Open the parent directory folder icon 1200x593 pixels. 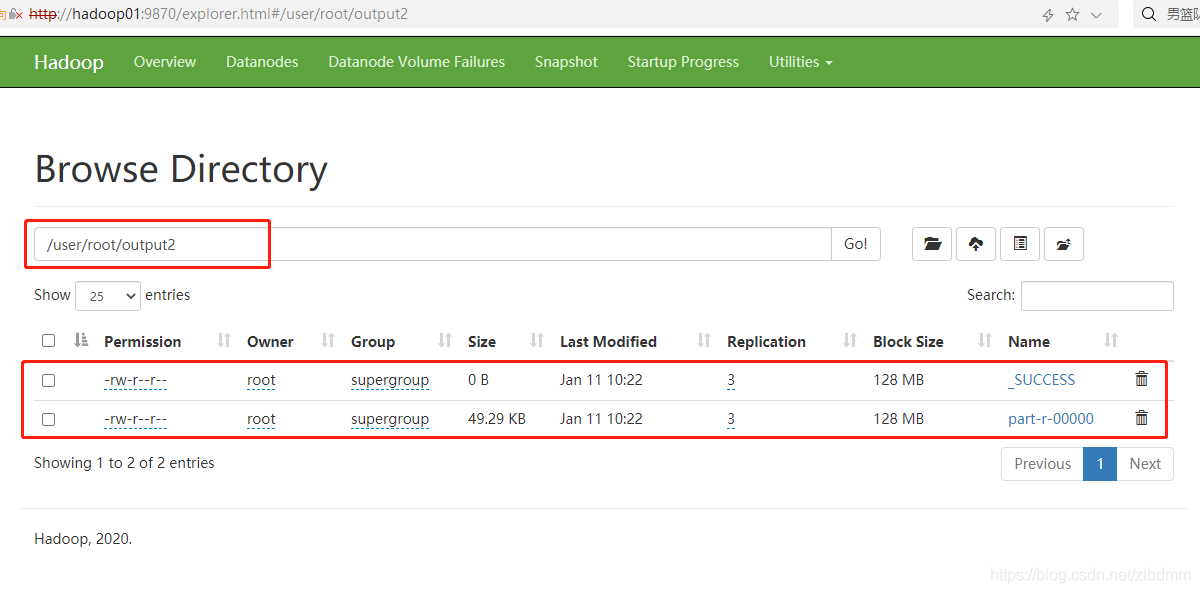(933, 244)
